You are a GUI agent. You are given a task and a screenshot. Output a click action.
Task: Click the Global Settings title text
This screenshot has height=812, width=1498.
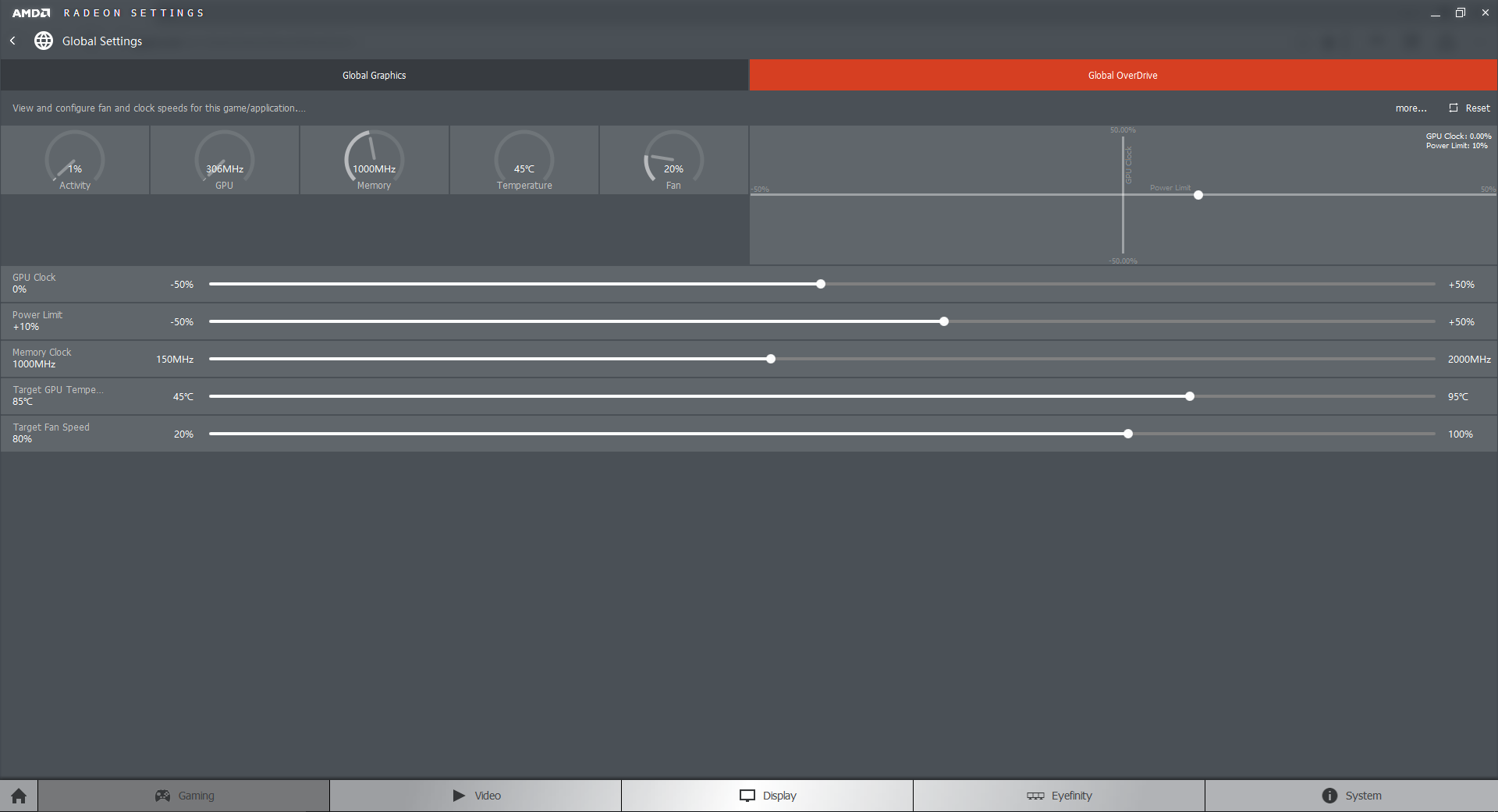(x=102, y=41)
